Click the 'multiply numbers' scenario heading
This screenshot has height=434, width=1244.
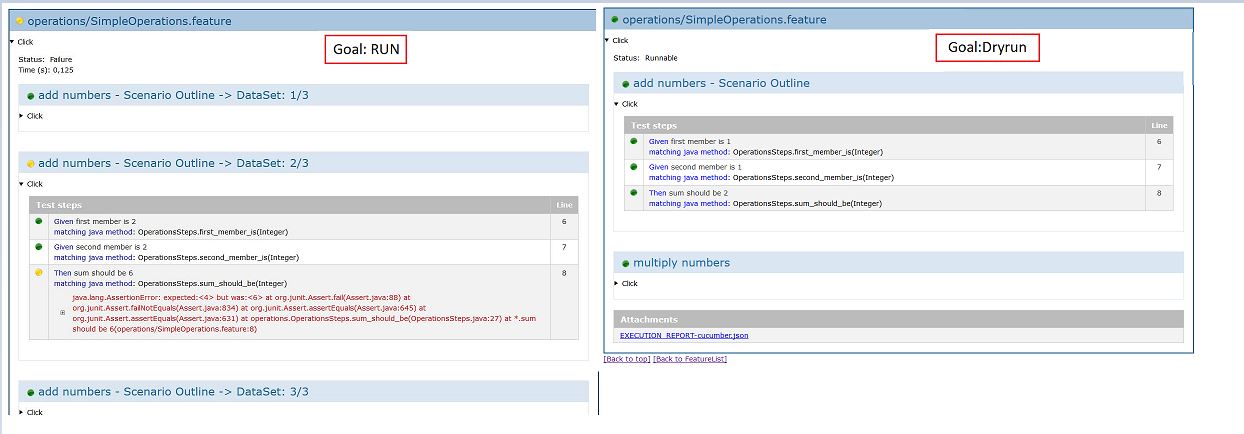click(x=682, y=263)
